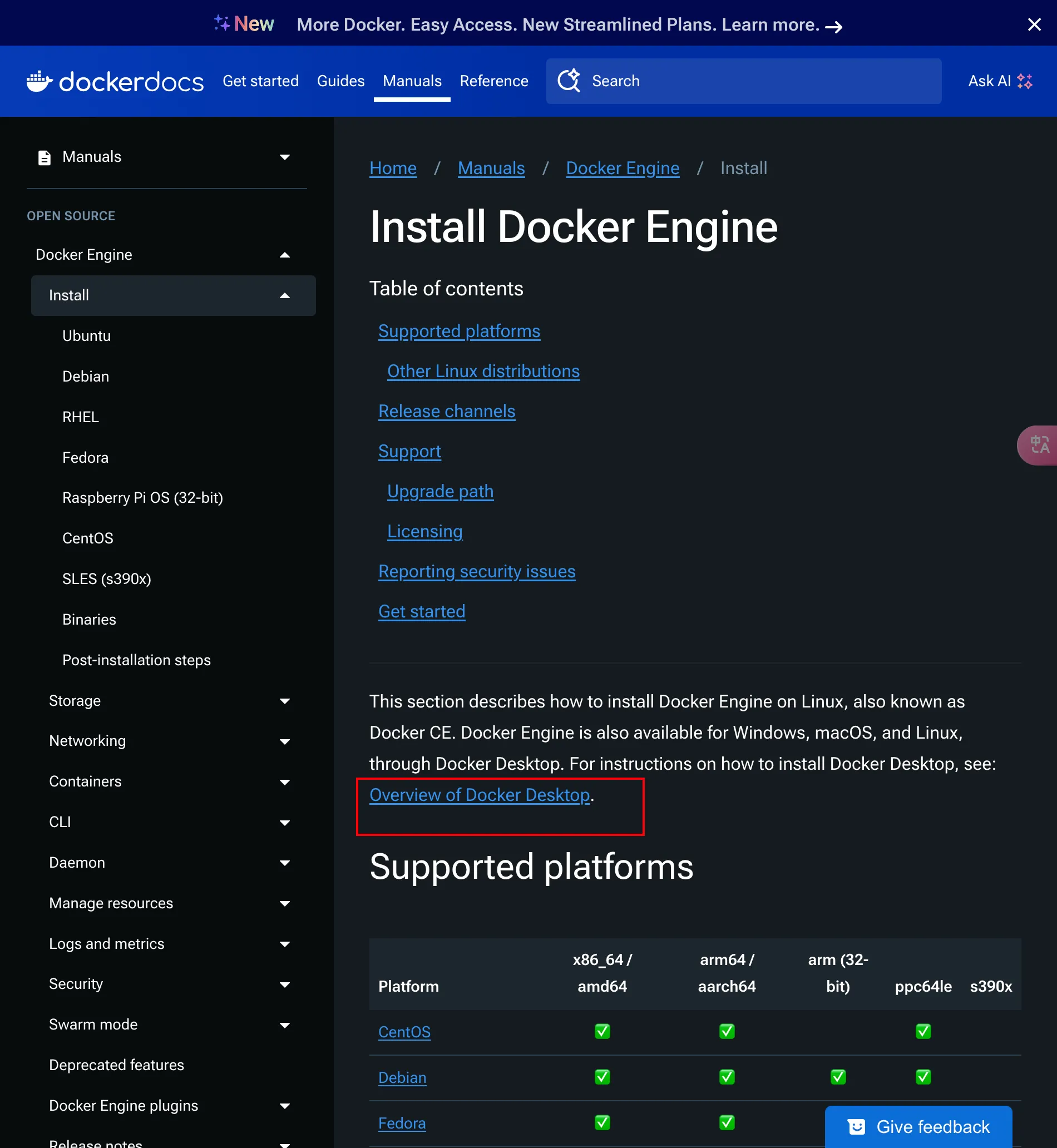The height and width of the screenshot is (1148, 1057).
Task: Open Deprecated features page
Action: 116,1065
